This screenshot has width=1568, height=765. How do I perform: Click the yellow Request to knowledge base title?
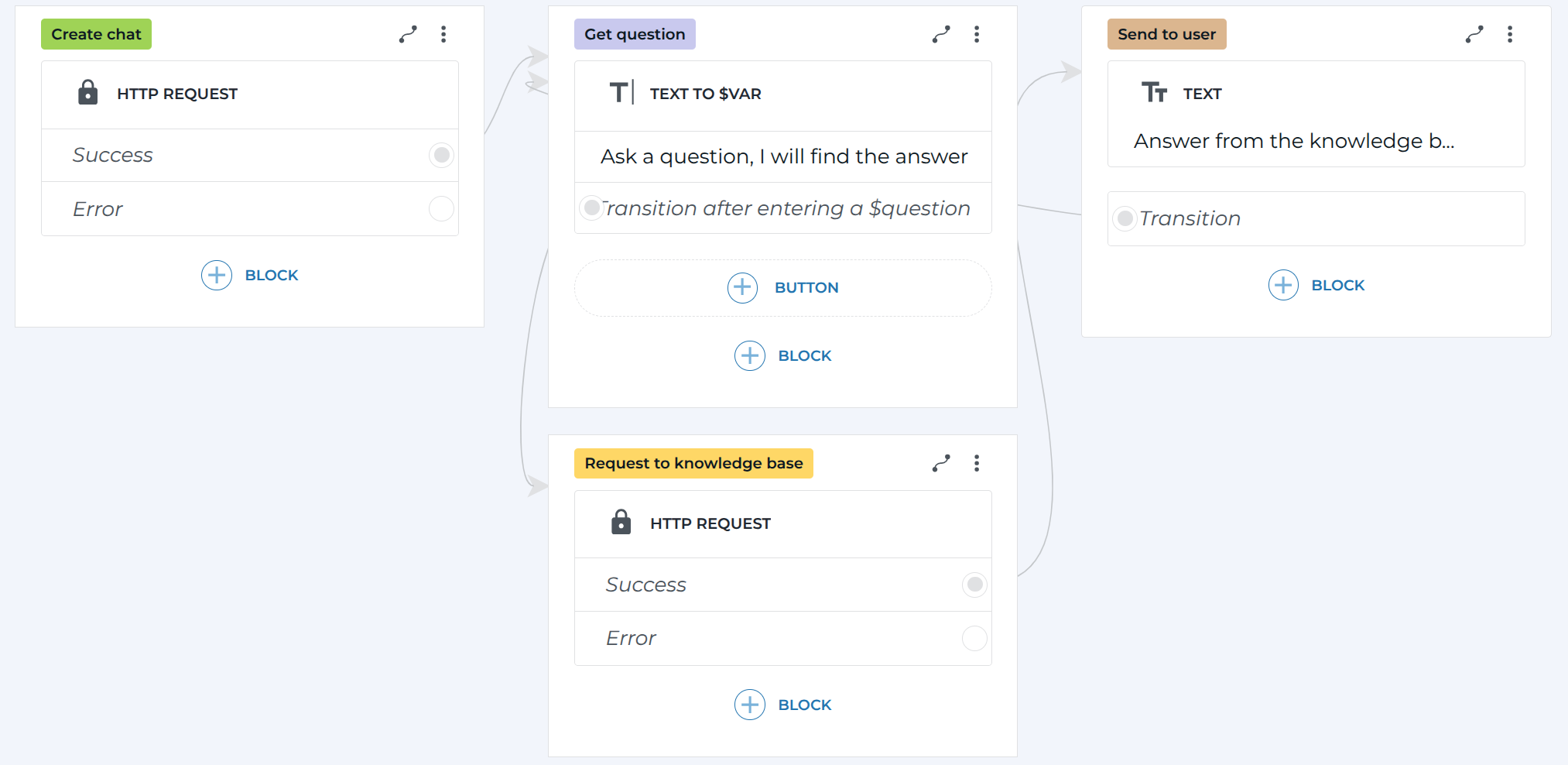click(x=693, y=463)
